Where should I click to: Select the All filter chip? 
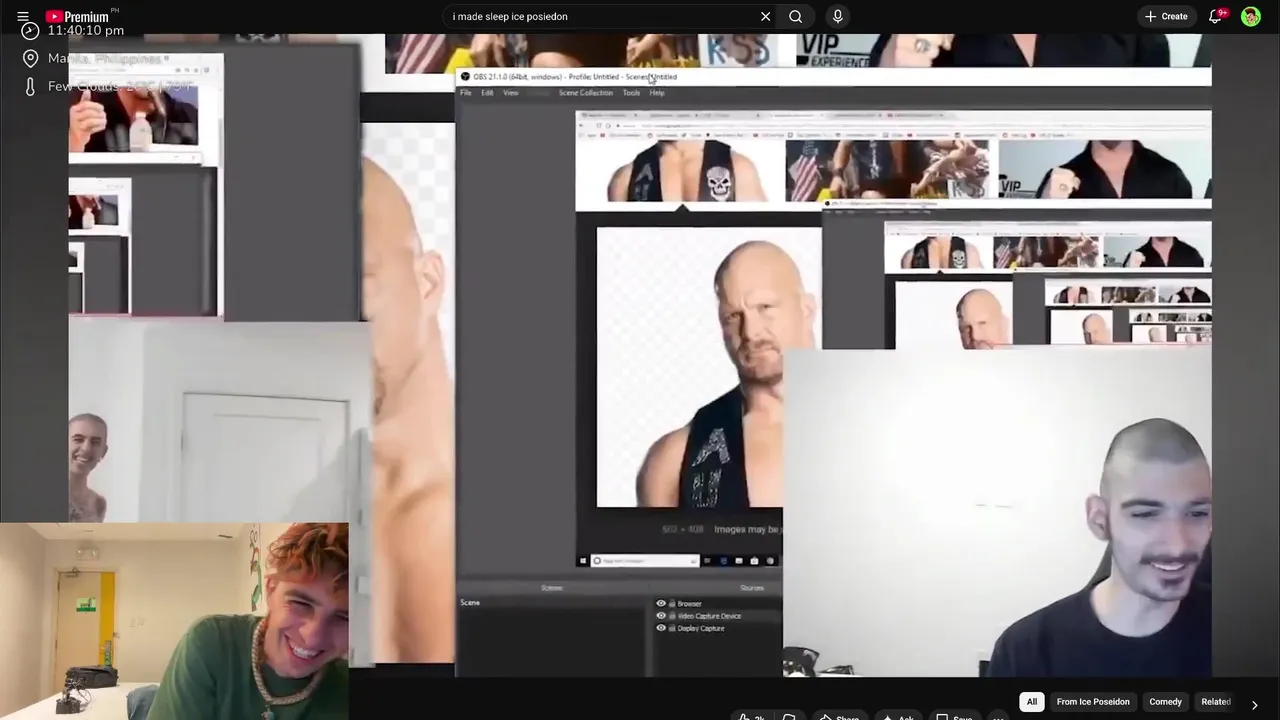click(1032, 702)
